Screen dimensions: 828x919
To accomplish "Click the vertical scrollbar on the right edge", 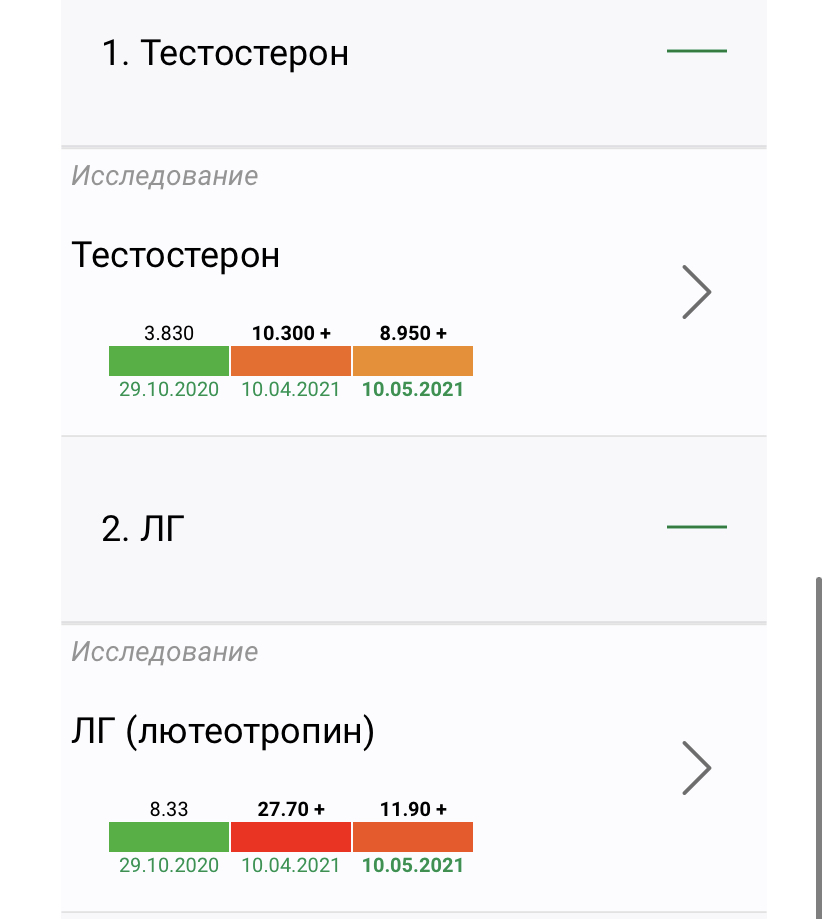I will (x=820, y=740).
